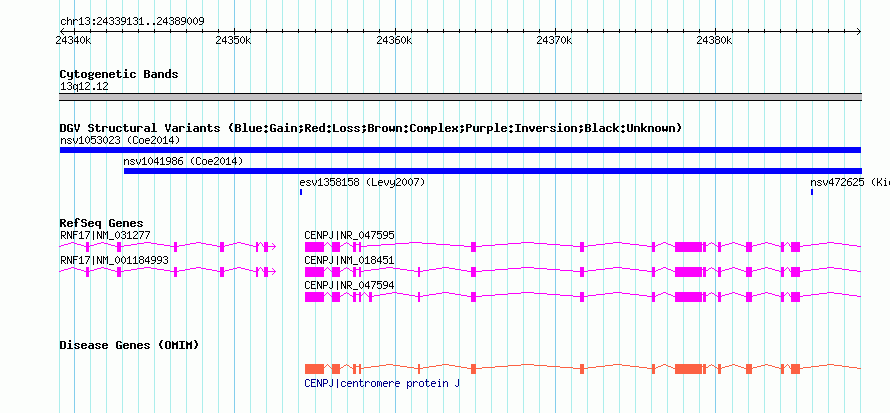Click the blue gain bar of nsv1053023

coord(460,150)
